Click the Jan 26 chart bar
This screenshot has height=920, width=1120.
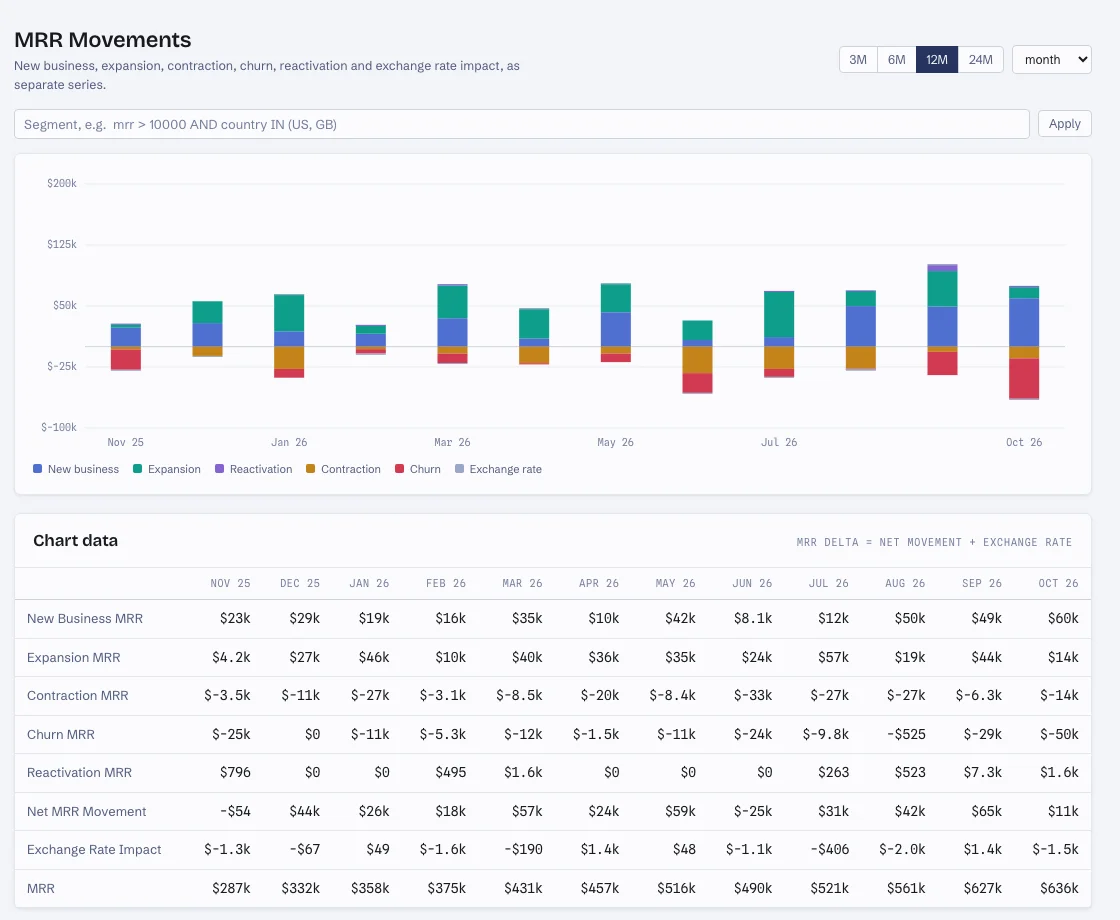[289, 336]
